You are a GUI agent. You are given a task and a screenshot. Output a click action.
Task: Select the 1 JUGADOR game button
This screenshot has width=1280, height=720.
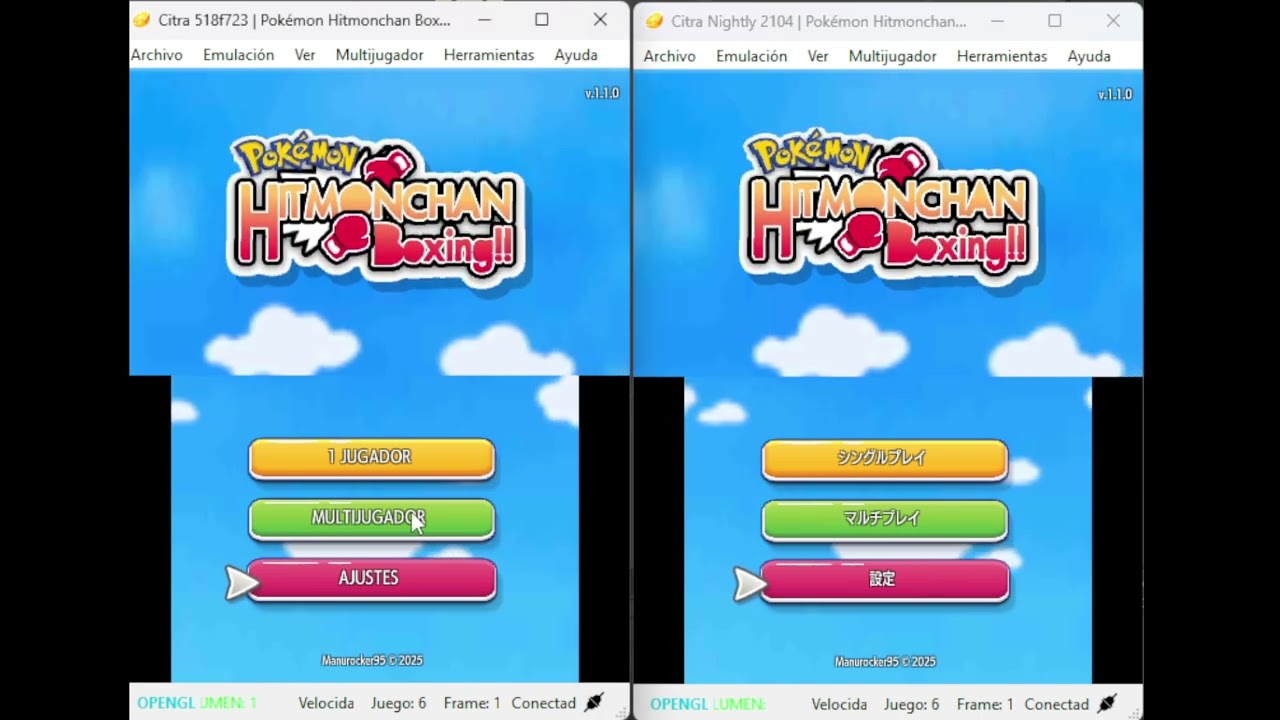(x=371, y=458)
